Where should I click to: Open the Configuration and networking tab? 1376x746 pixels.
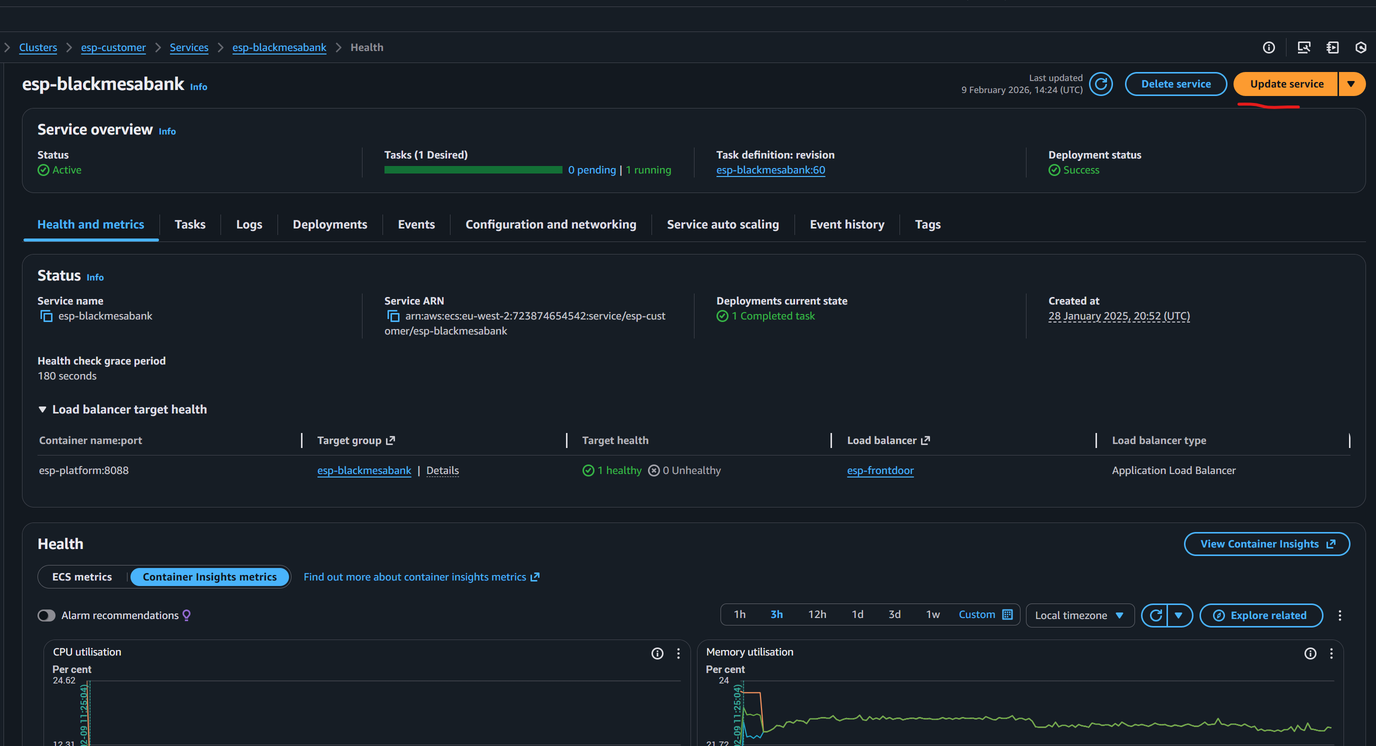[x=550, y=224]
